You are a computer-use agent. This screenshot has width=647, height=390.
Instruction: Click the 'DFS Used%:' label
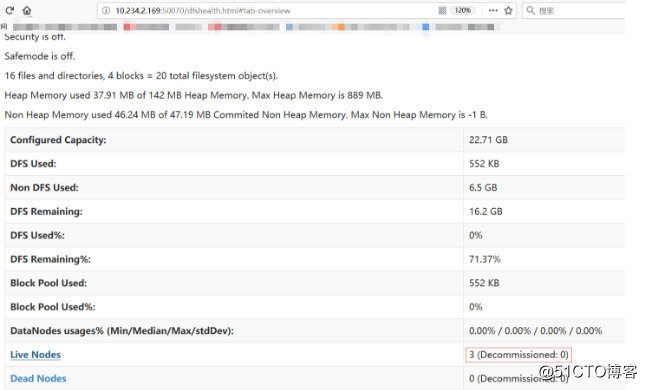38,235
